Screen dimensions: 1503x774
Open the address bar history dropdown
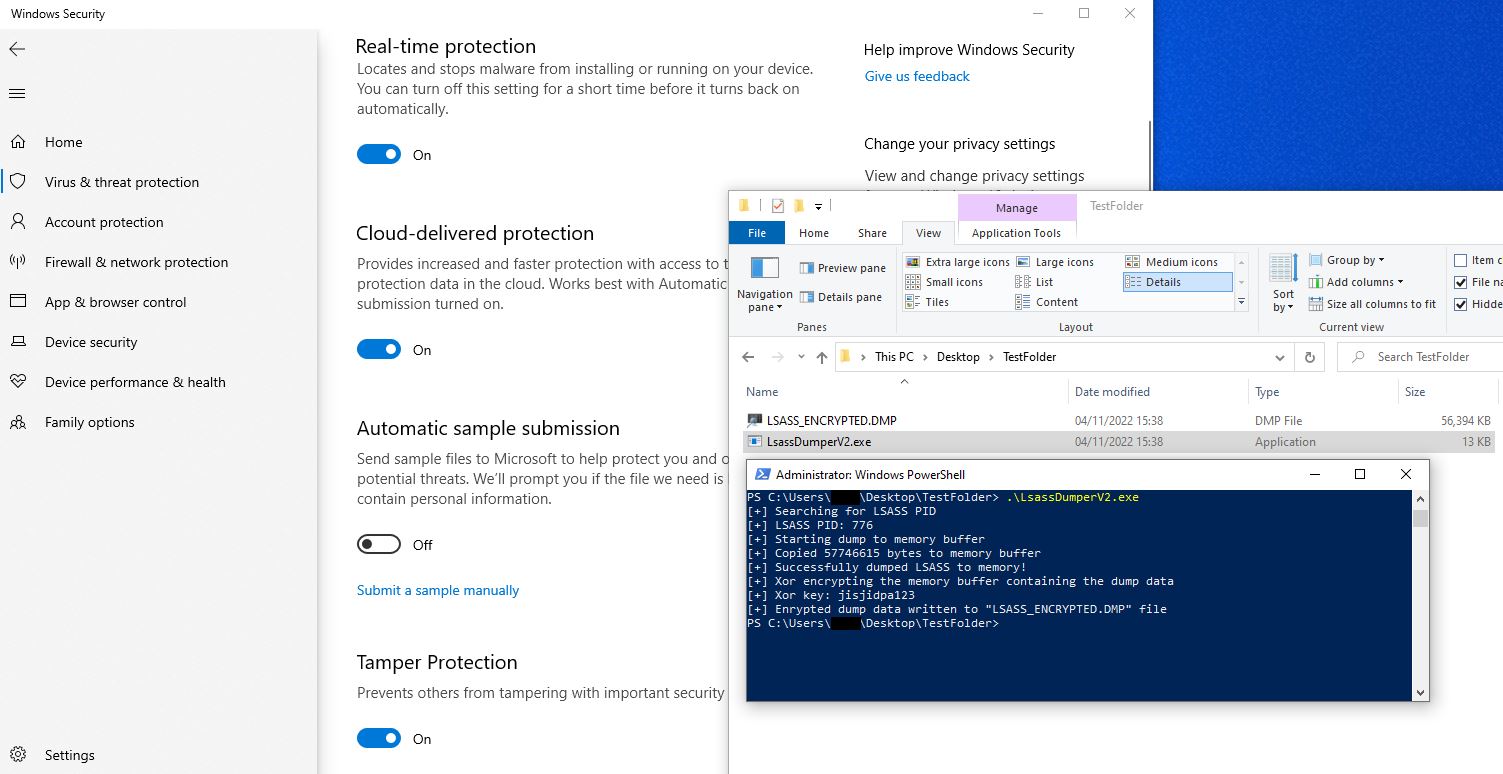click(1280, 357)
